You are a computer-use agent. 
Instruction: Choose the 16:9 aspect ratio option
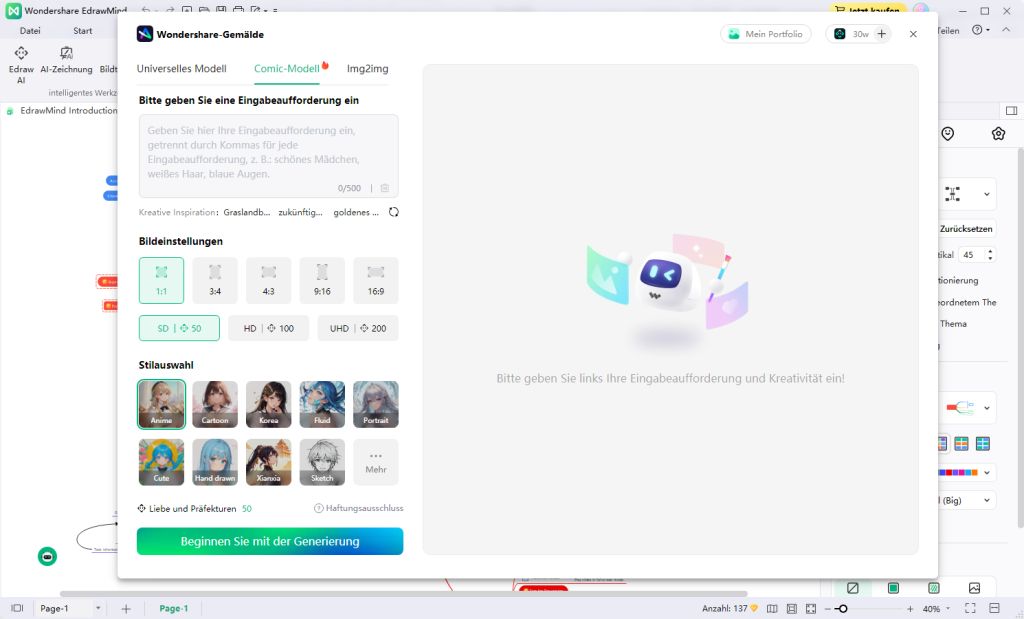pyautogui.click(x=375, y=280)
